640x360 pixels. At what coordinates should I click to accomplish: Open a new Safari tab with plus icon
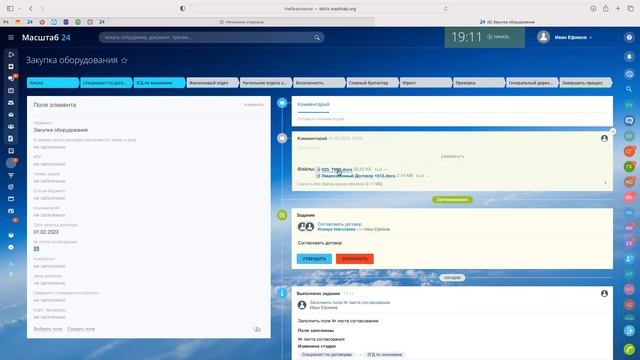[x=618, y=9]
